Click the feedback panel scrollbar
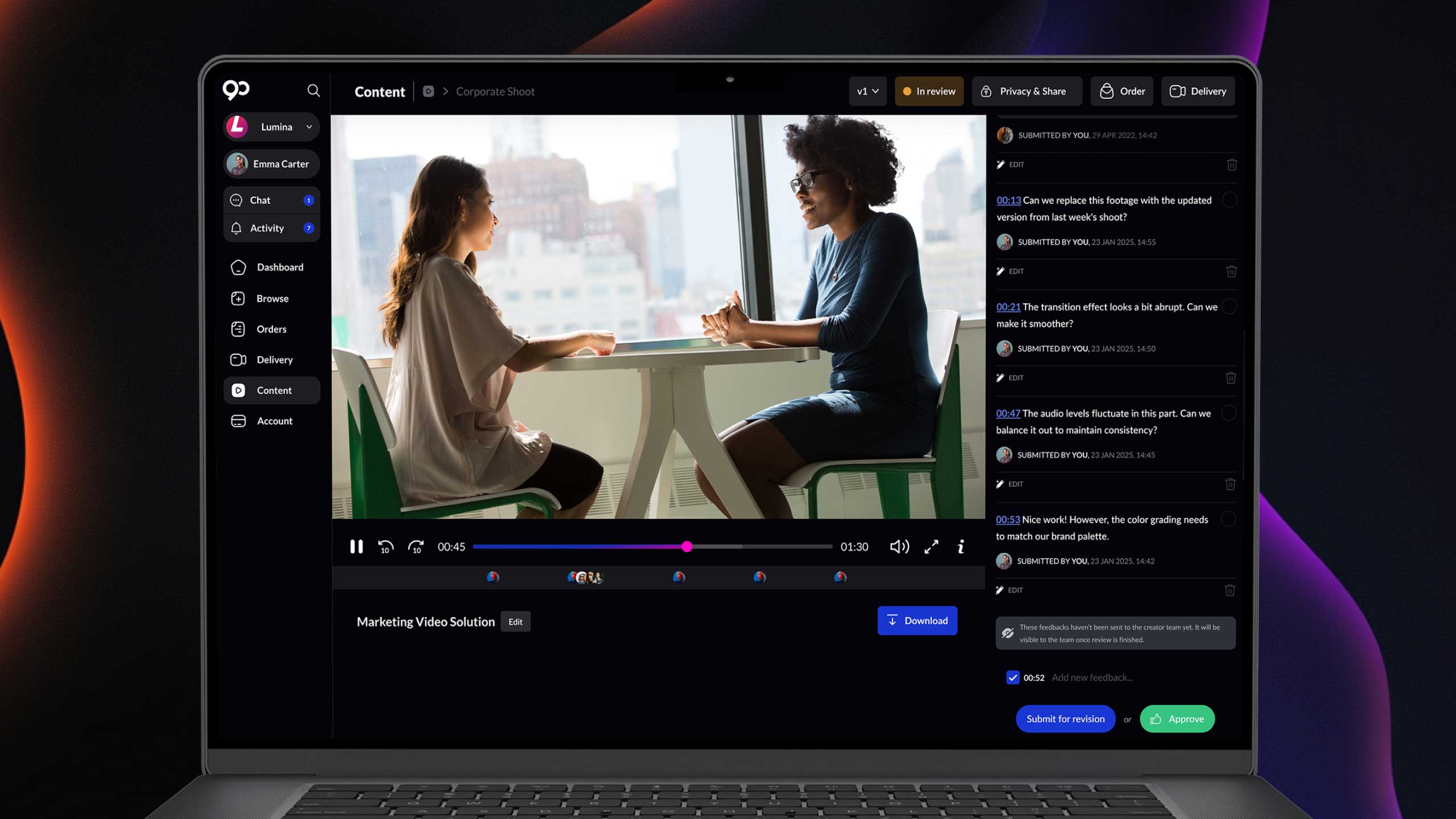Screen dimensions: 1456x819 1244,404
